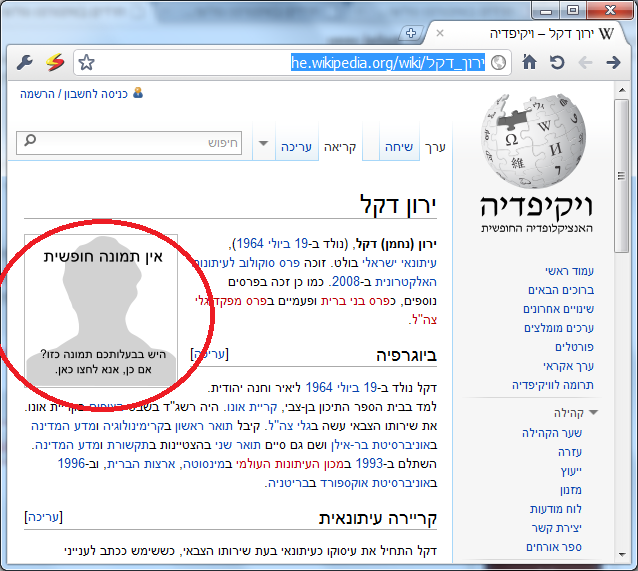The image size is (638, 571).
Task: Open a new tab with plus button
Action: 411,33
